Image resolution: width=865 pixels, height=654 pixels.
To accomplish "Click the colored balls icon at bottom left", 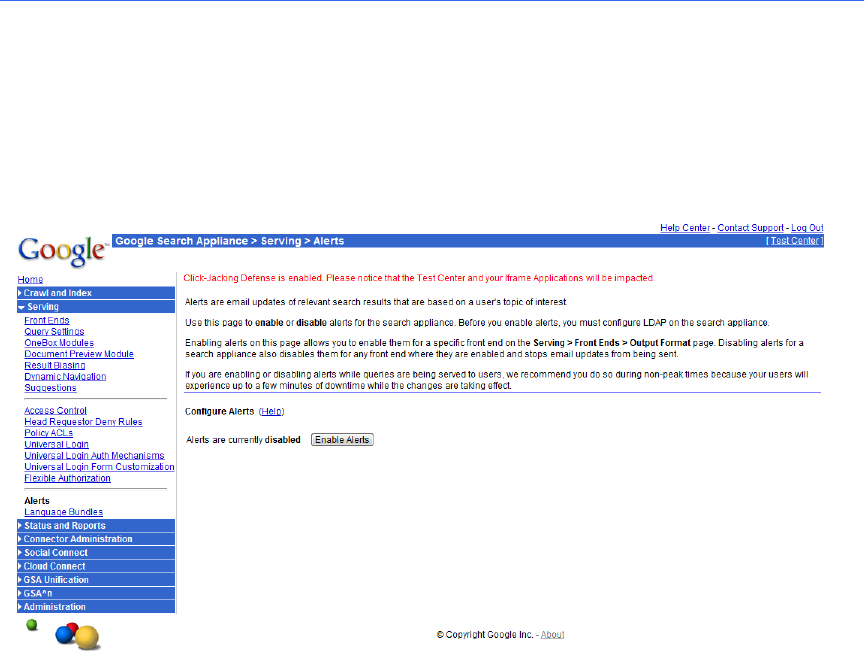I will tap(77, 637).
